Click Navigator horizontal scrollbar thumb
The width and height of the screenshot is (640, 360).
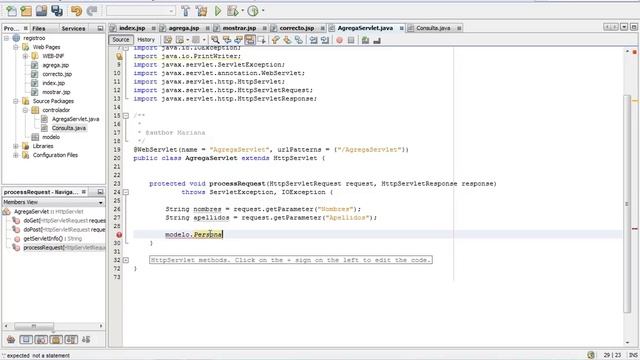(34, 326)
